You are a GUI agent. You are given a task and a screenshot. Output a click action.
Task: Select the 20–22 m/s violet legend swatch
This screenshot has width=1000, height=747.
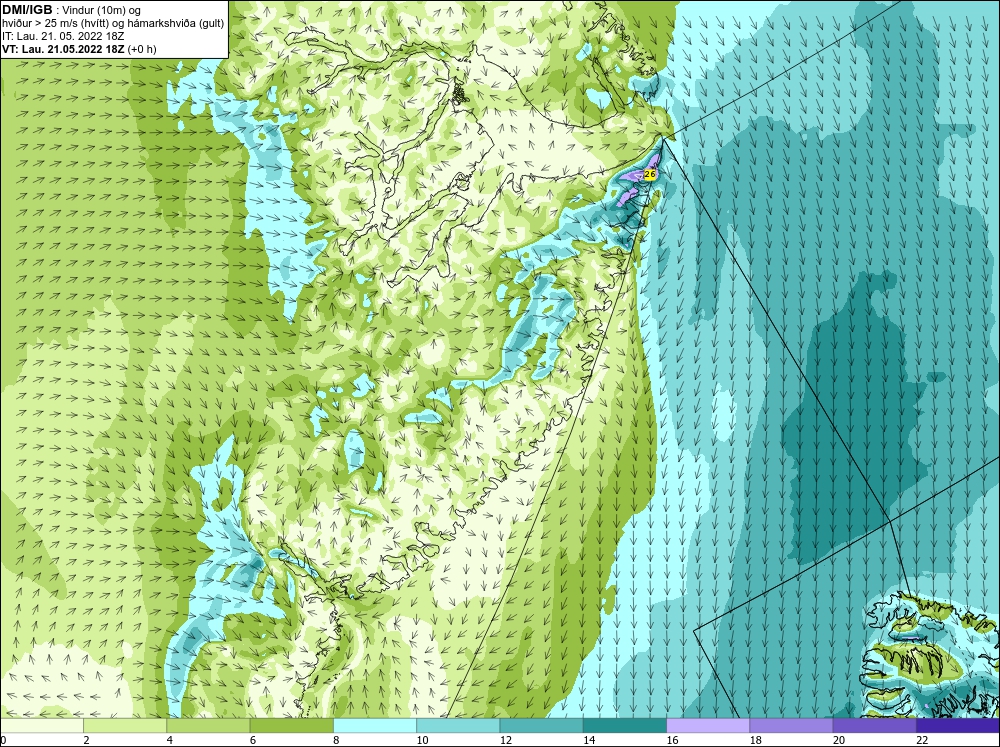[875, 726]
